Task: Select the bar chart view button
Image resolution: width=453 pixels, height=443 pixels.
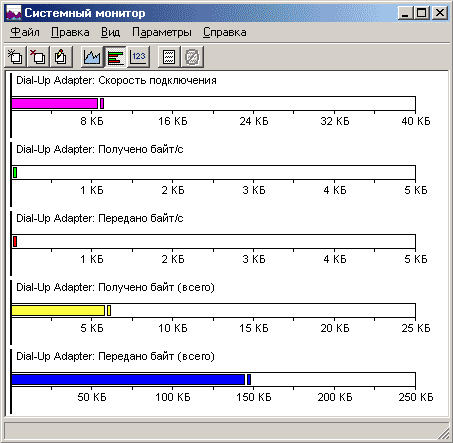Action: 115,57
